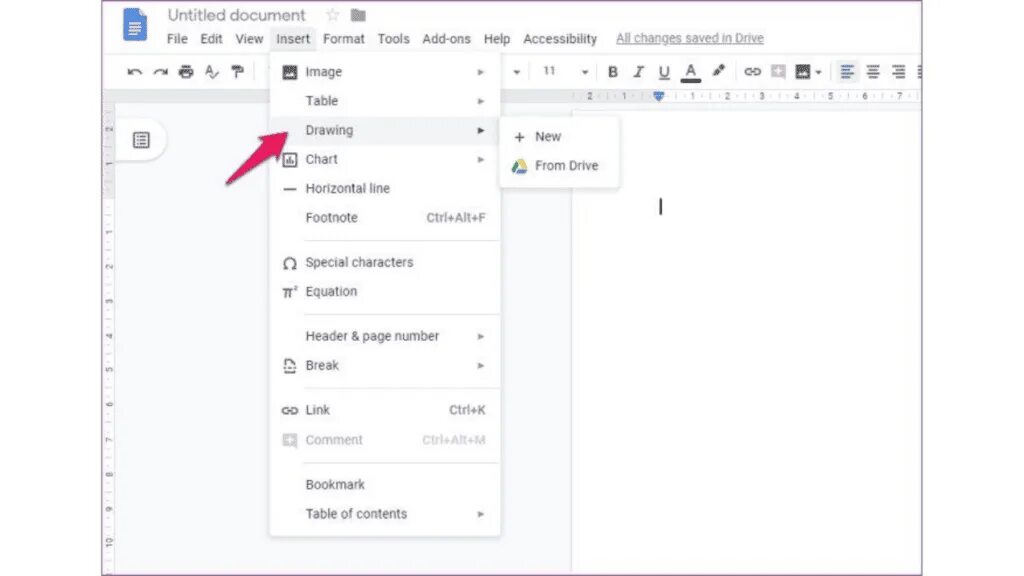Insert an Equation
1024x576 pixels.
tap(385, 292)
